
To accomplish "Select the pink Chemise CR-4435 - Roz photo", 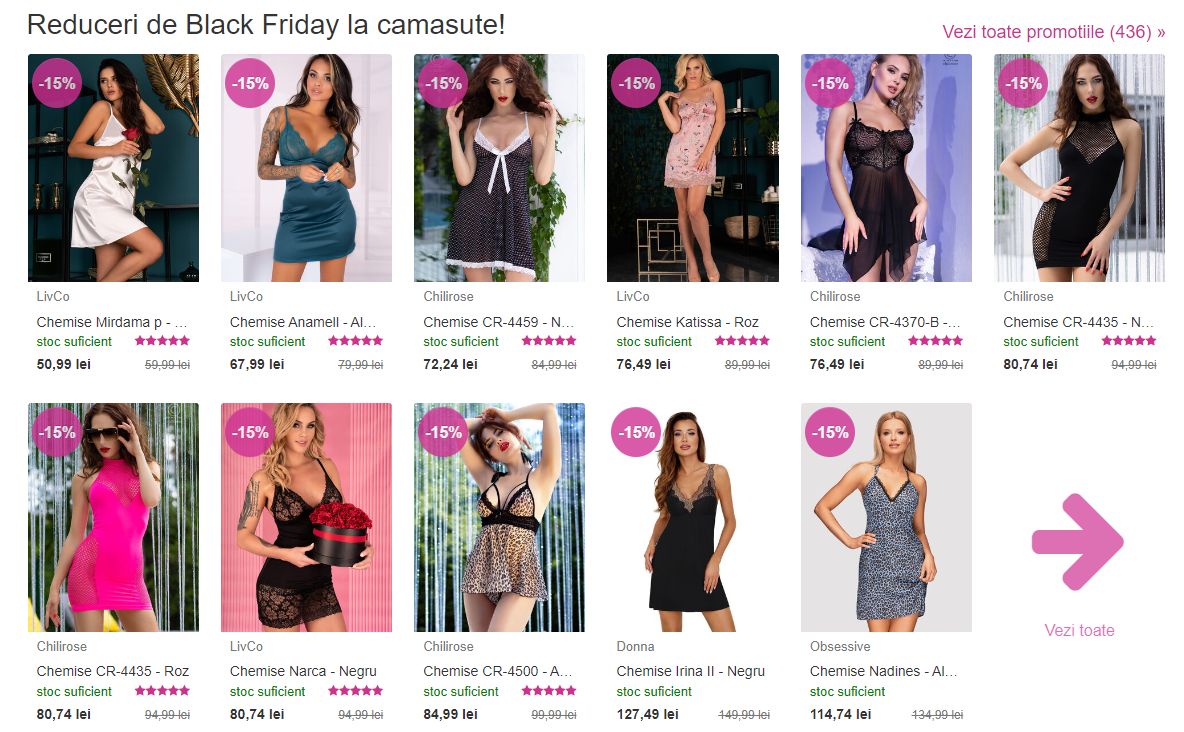I will click(x=113, y=517).
